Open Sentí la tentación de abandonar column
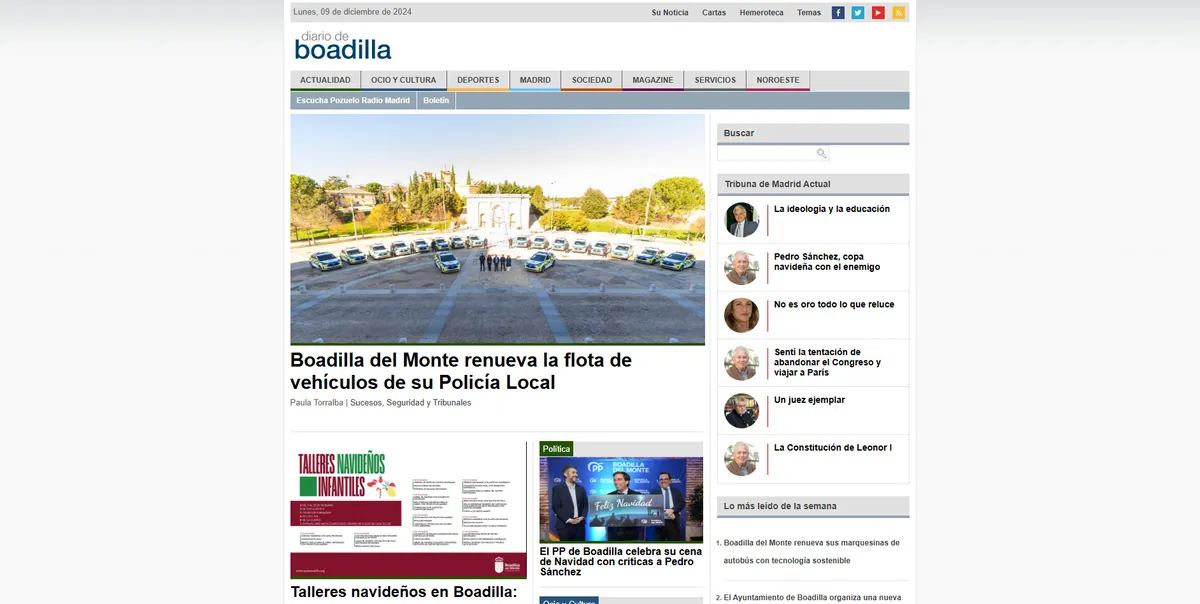Image resolution: width=1200 pixels, height=604 pixels. pyautogui.click(x=828, y=362)
